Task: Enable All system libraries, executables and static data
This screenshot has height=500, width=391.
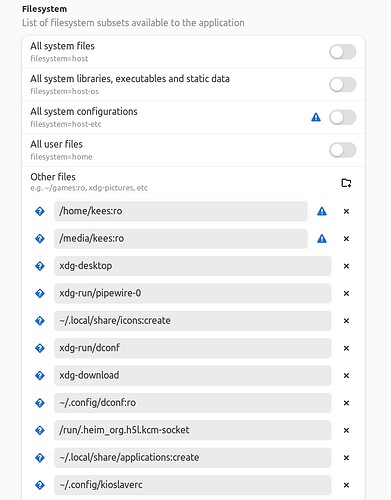Action: (342, 85)
